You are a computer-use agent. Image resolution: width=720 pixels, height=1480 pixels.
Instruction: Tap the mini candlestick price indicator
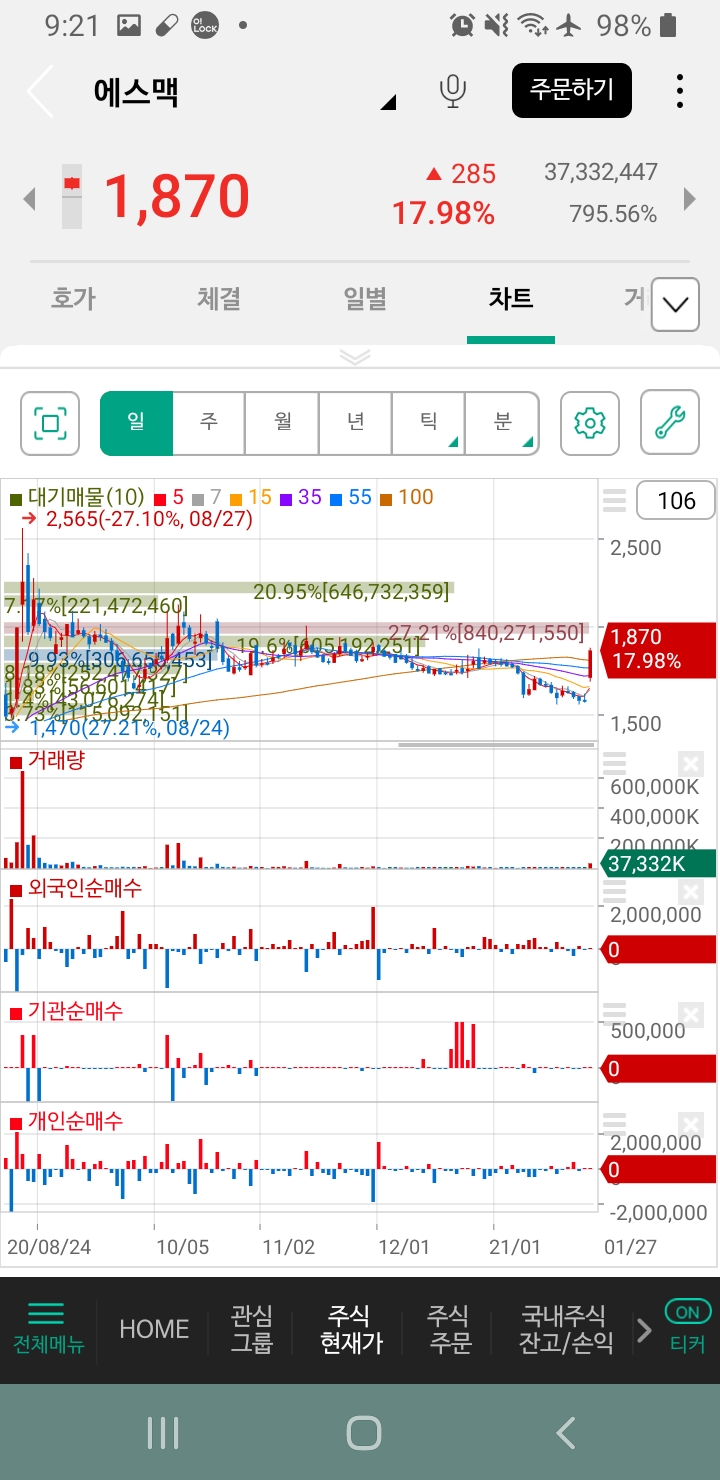tap(71, 195)
